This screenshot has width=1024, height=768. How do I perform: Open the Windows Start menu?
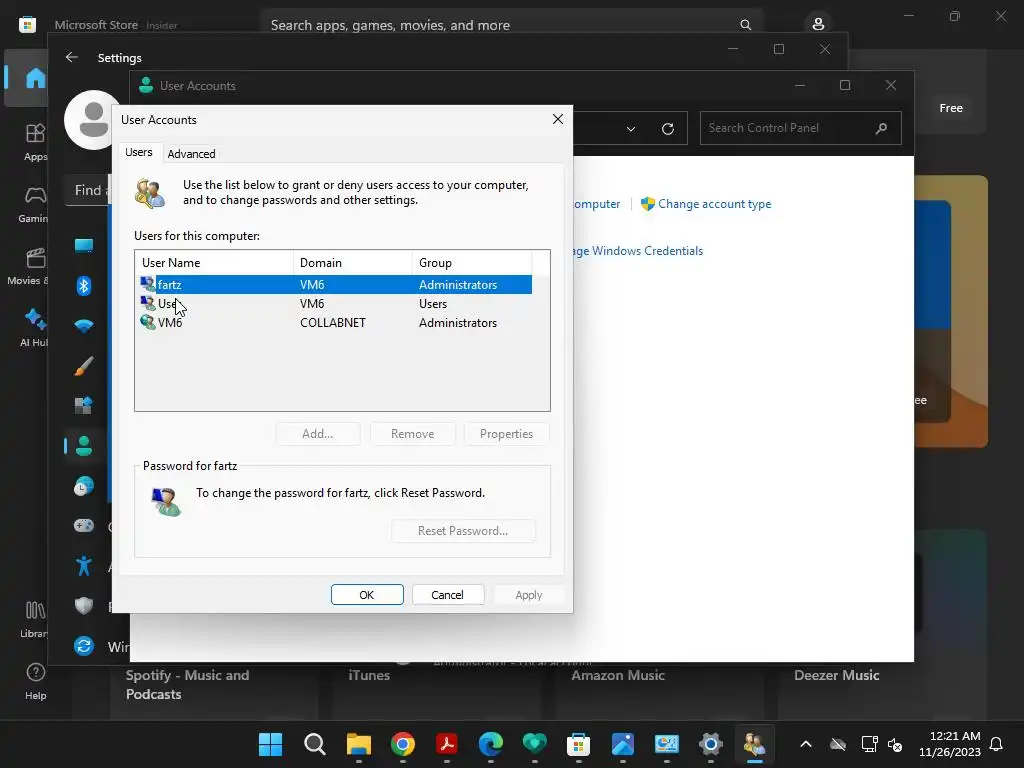(x=270, y=744)
